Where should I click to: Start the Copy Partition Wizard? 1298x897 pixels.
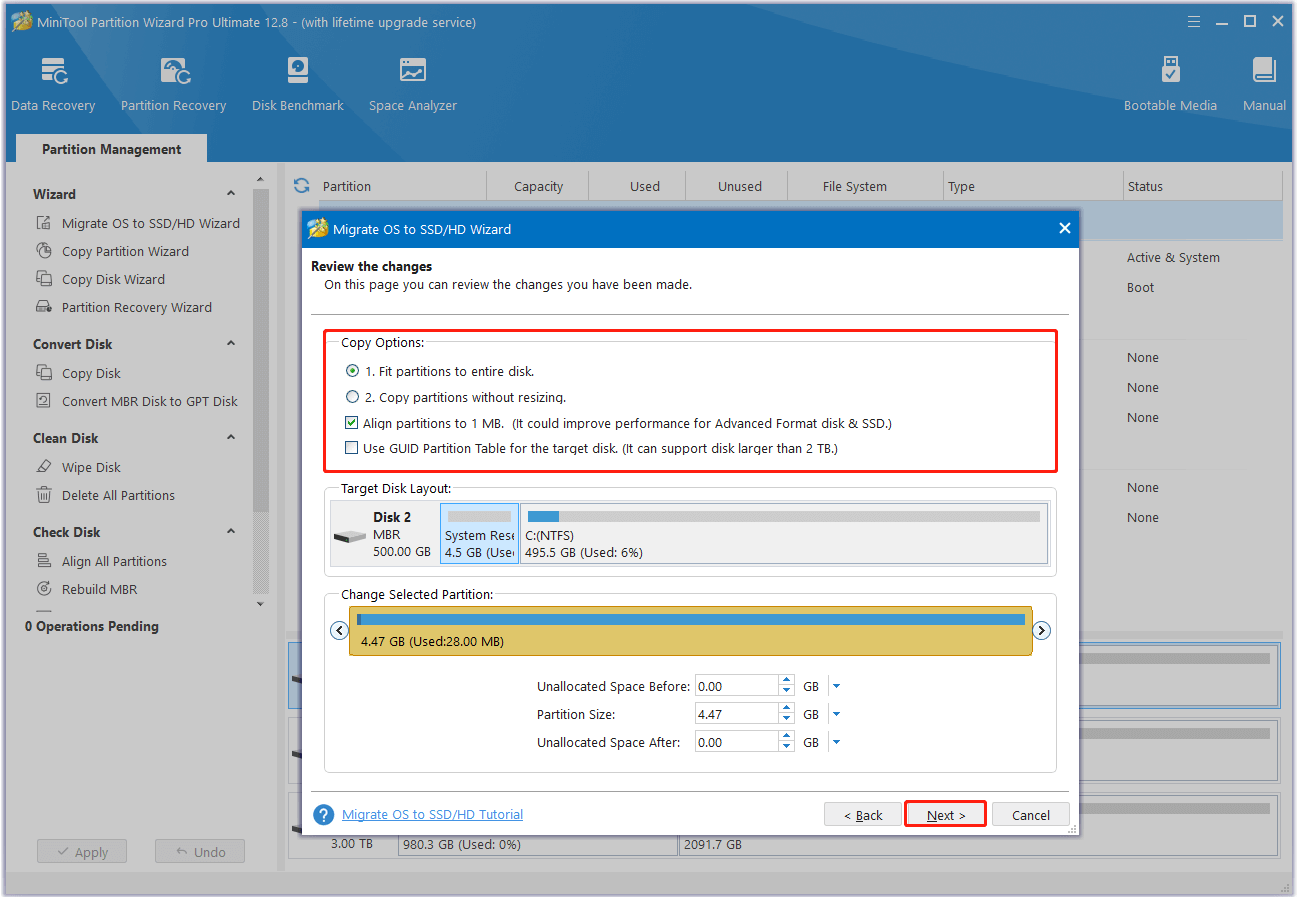[x=112, y=251]
